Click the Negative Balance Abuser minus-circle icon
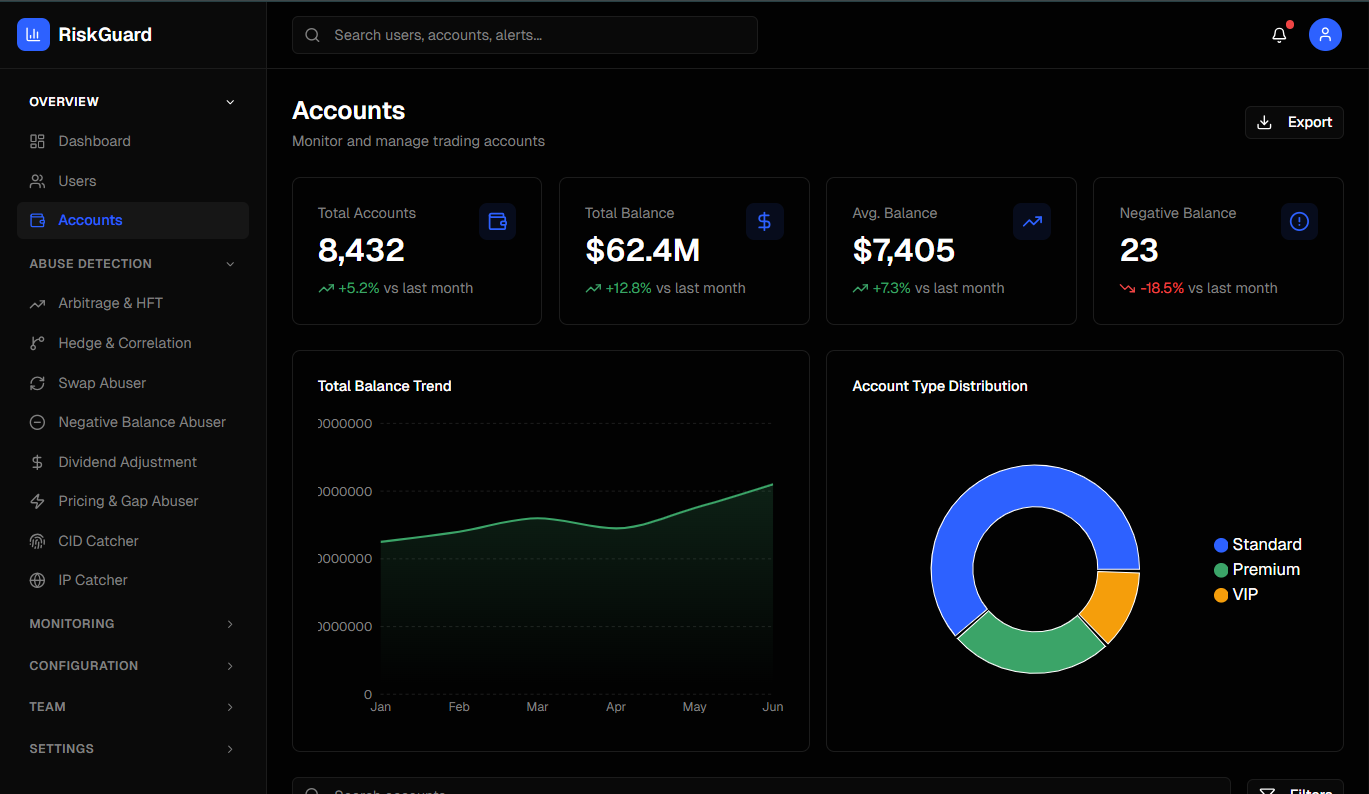 pyautogui.click(x=37, y=422)
